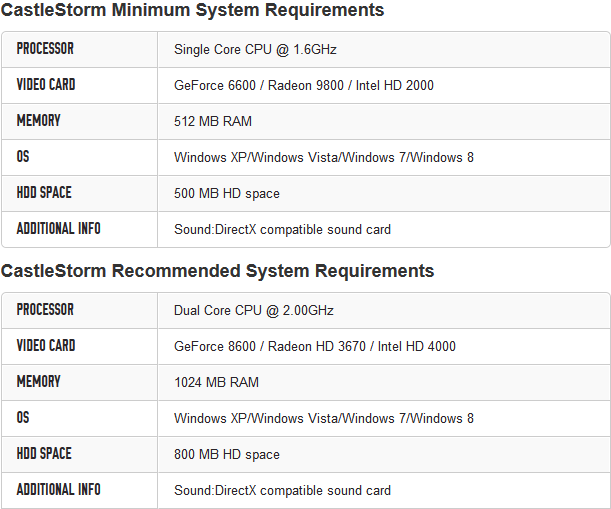Click the 500 MB HD space value
Screen dimensions: 611x509
click(x=227, y=193)
